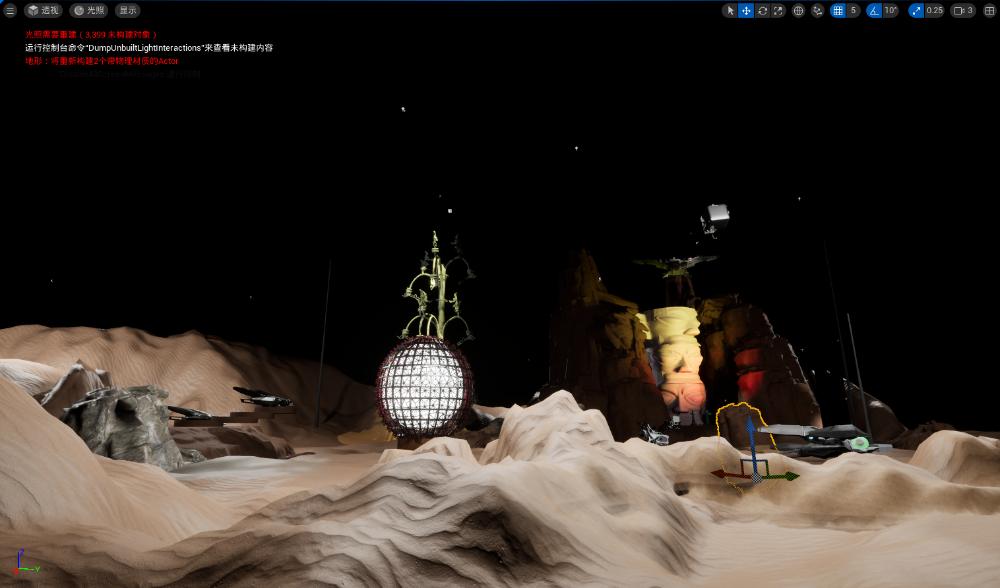Switch to the scale objects tool
The height and width of the screenshot is (588, 1000).
click(778, 10)
